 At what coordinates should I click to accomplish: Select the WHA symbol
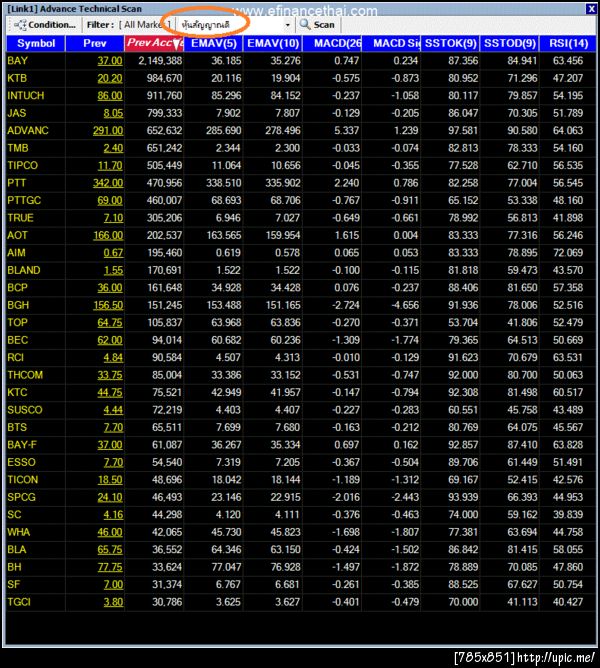pos(18,533)
